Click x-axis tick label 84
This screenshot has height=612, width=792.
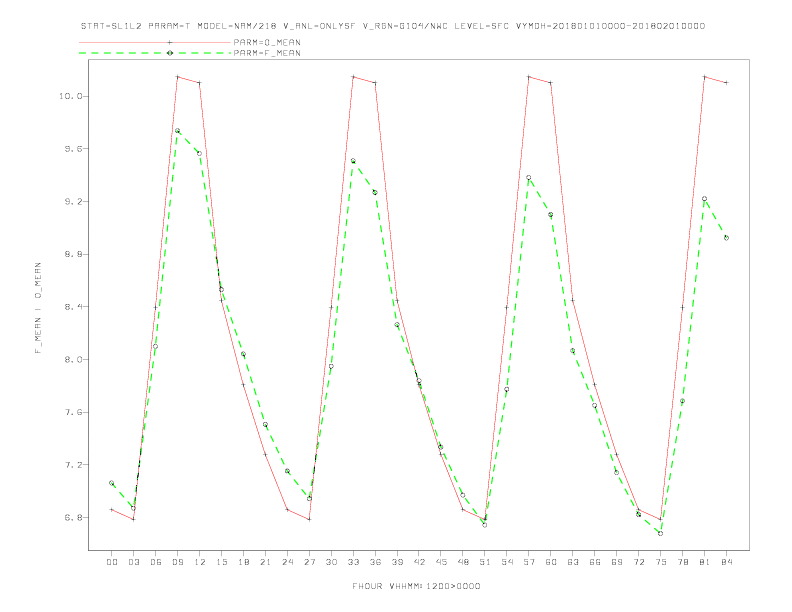[x=726, y=562]
